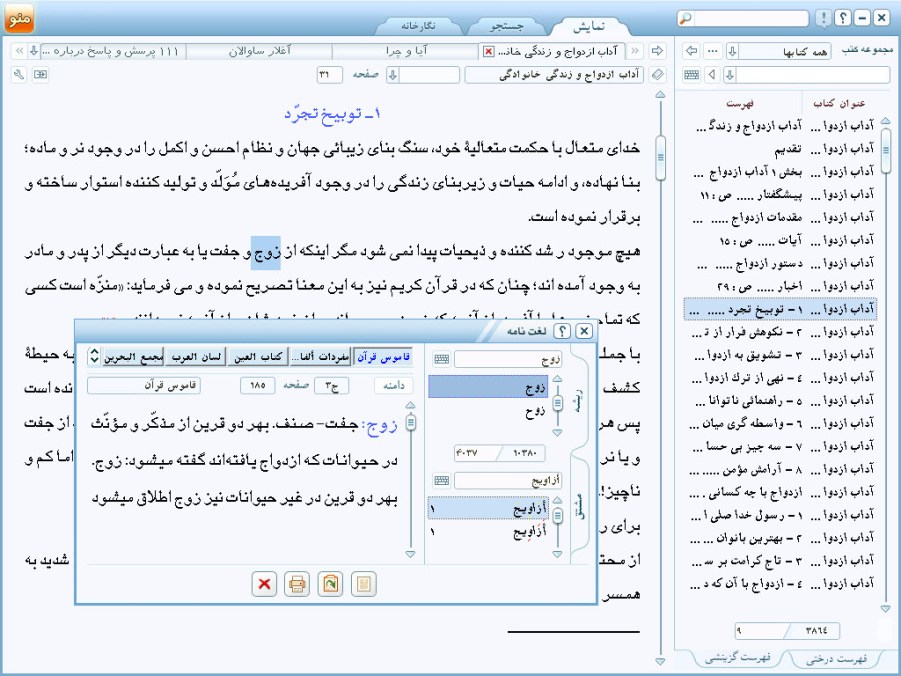Open keyboard beside the زوج root input
The image size is (901, 676).
(x=442, y=360)
